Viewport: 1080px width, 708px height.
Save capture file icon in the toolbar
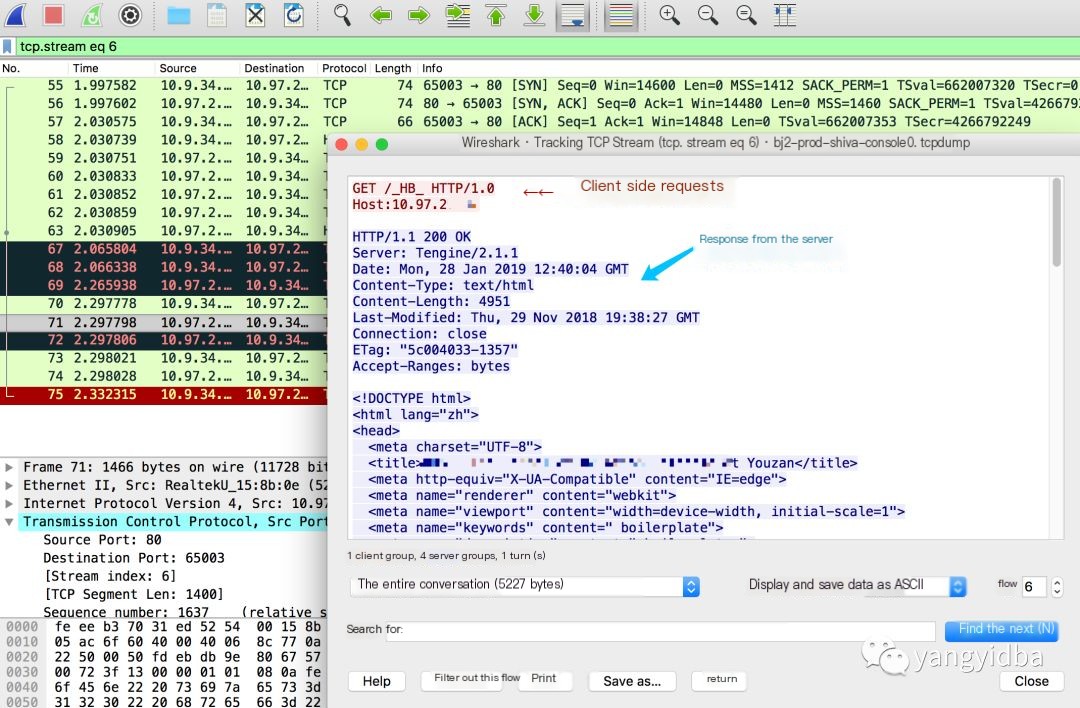tap(217, 14)
